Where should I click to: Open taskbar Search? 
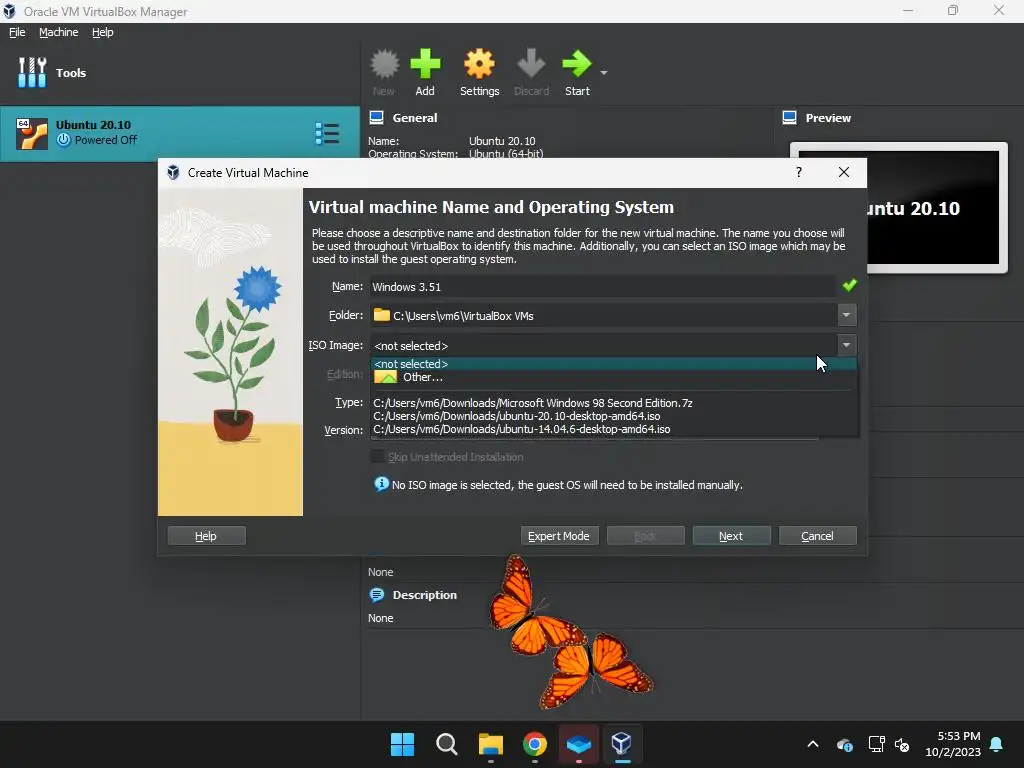[x=447, y=744]
